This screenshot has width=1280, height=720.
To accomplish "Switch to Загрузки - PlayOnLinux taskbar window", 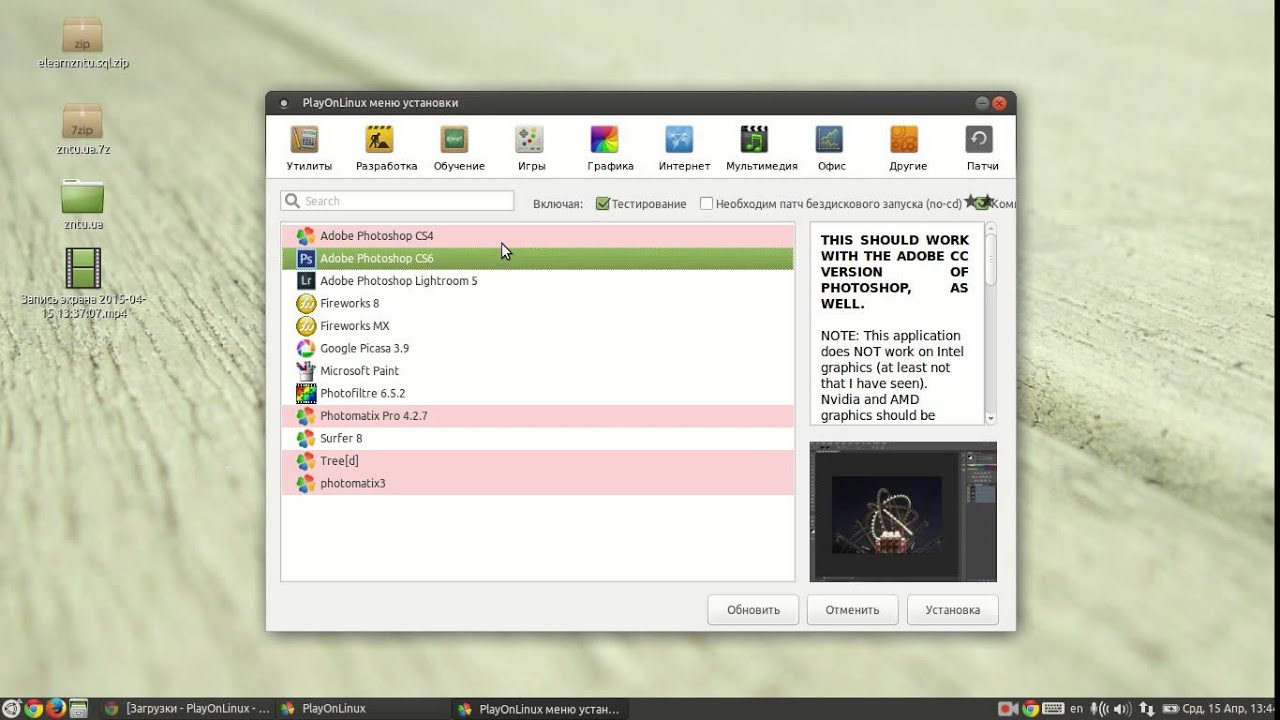I will [187, 709].
